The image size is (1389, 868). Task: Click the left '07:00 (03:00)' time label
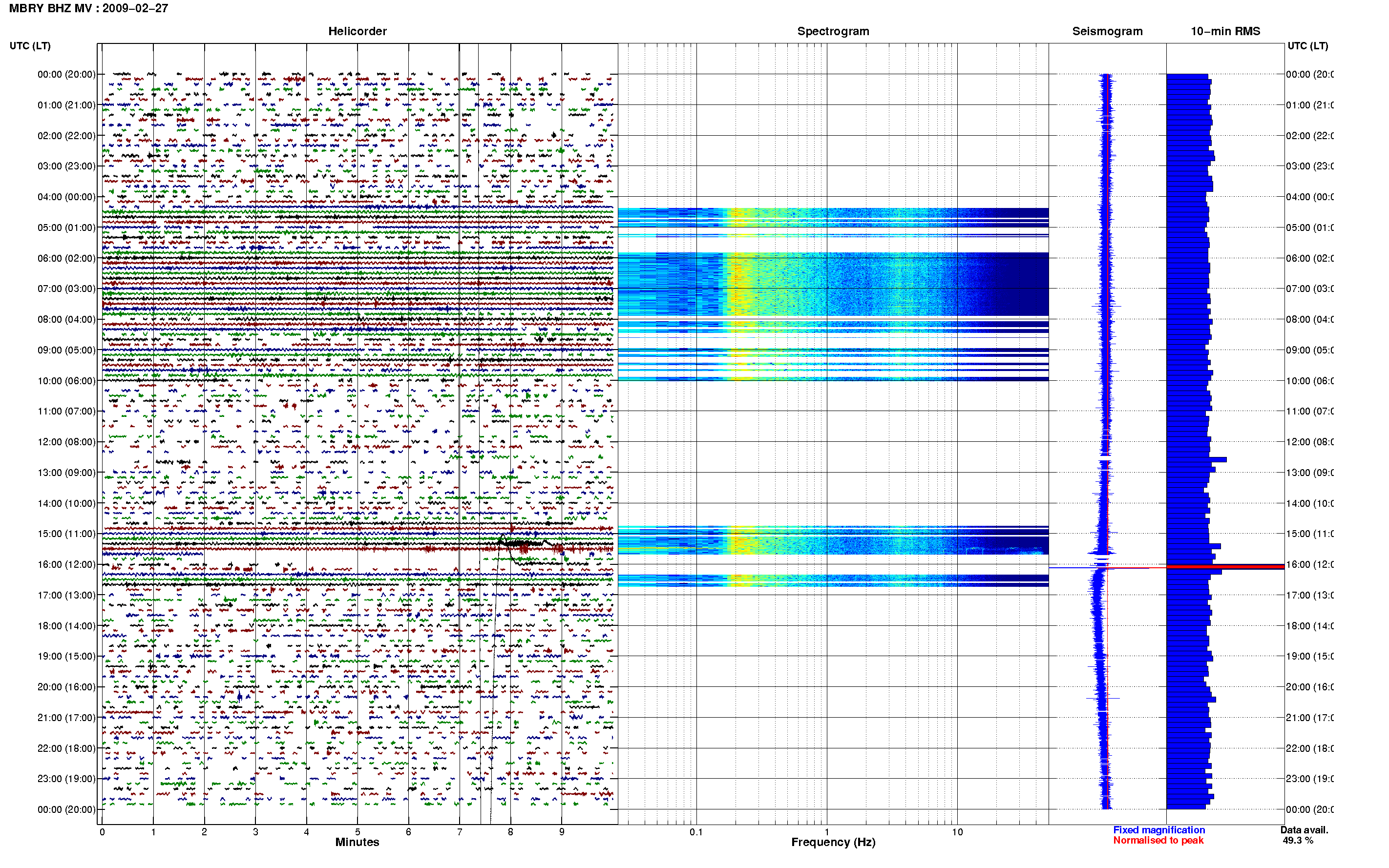66,289
